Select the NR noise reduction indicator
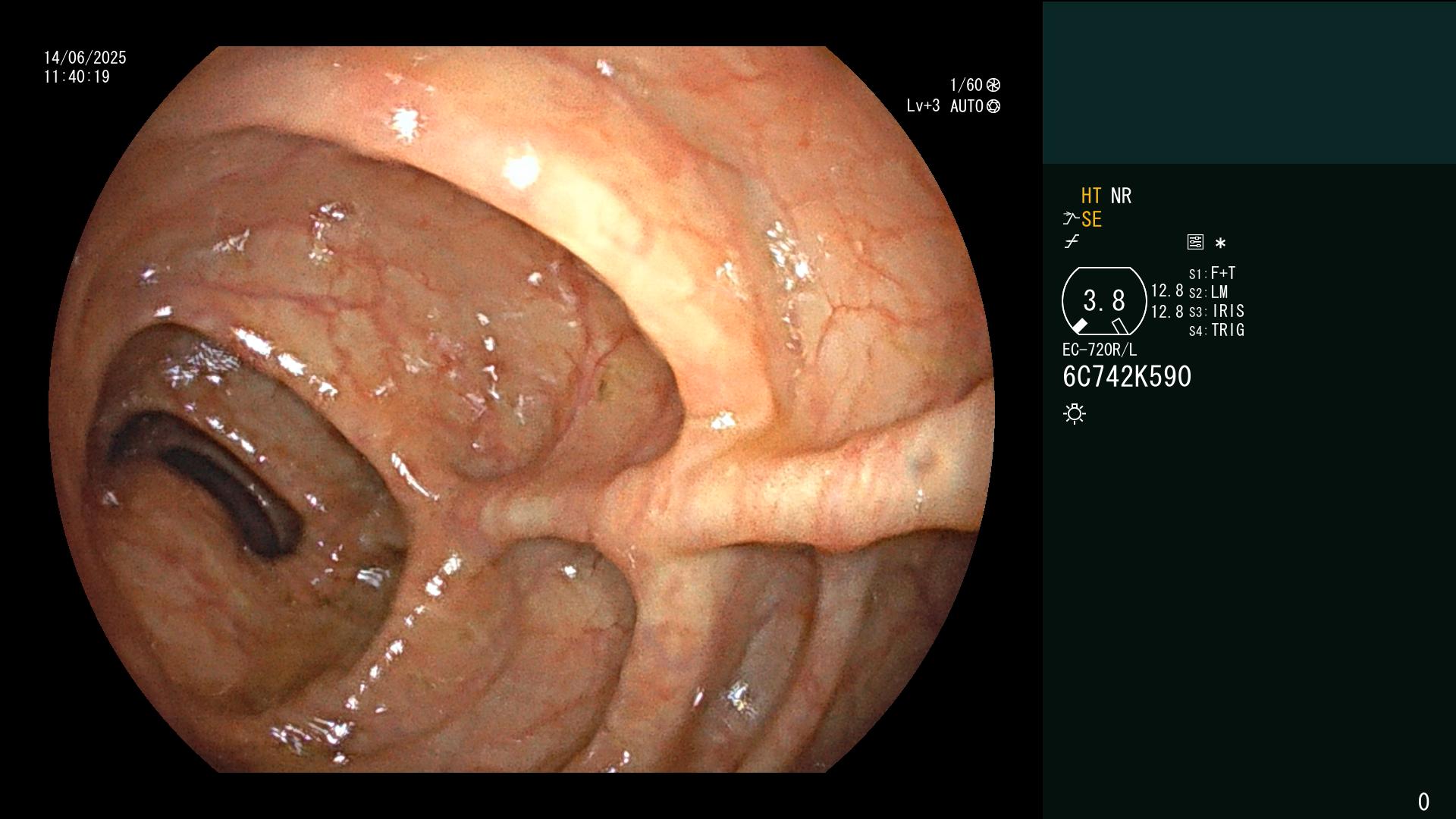This screenshot has width=1456, height=819. pos(1121,196)
